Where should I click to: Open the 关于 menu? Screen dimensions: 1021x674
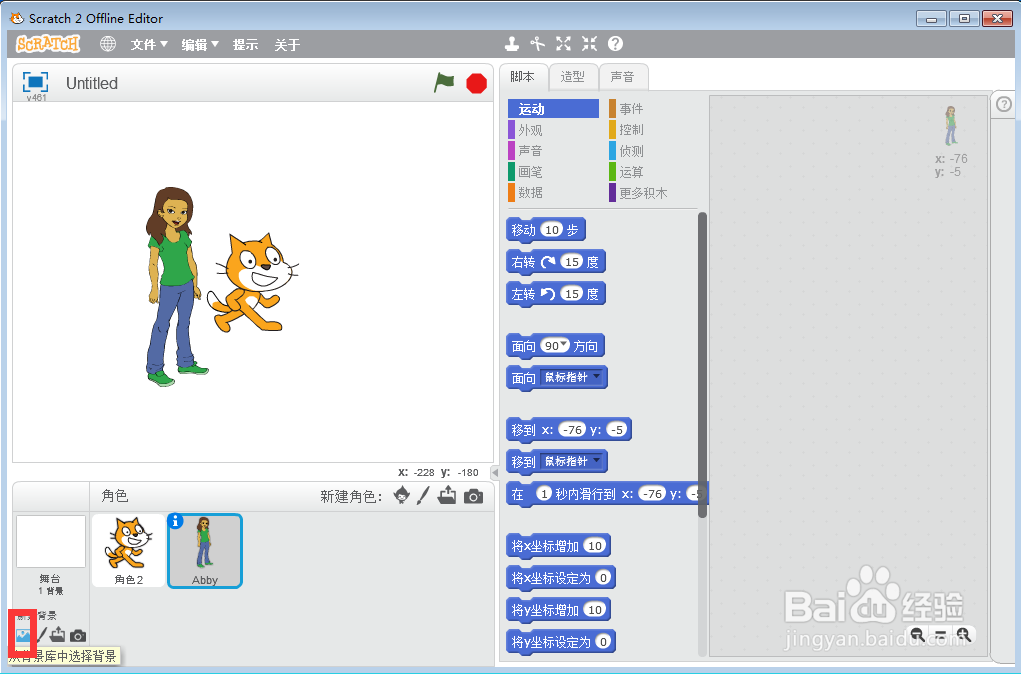coord(287,44)
